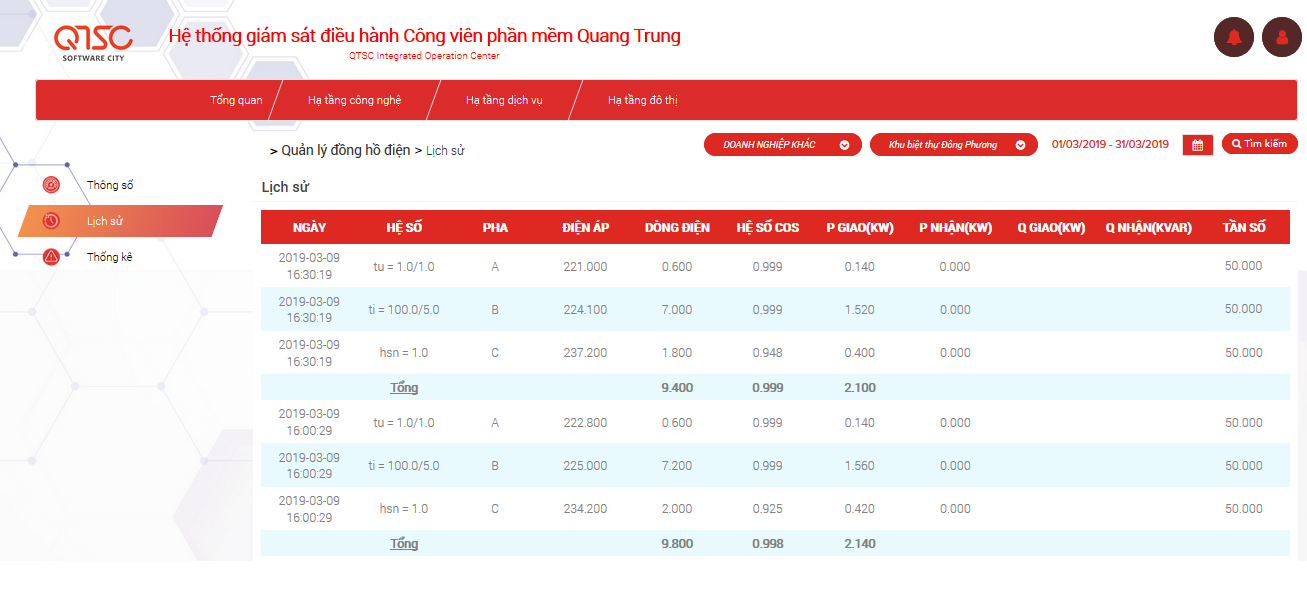Click the Thống kê warning icon
Image resolution: width=1307 pixels, height=593 pixels.
pos(52,257)
